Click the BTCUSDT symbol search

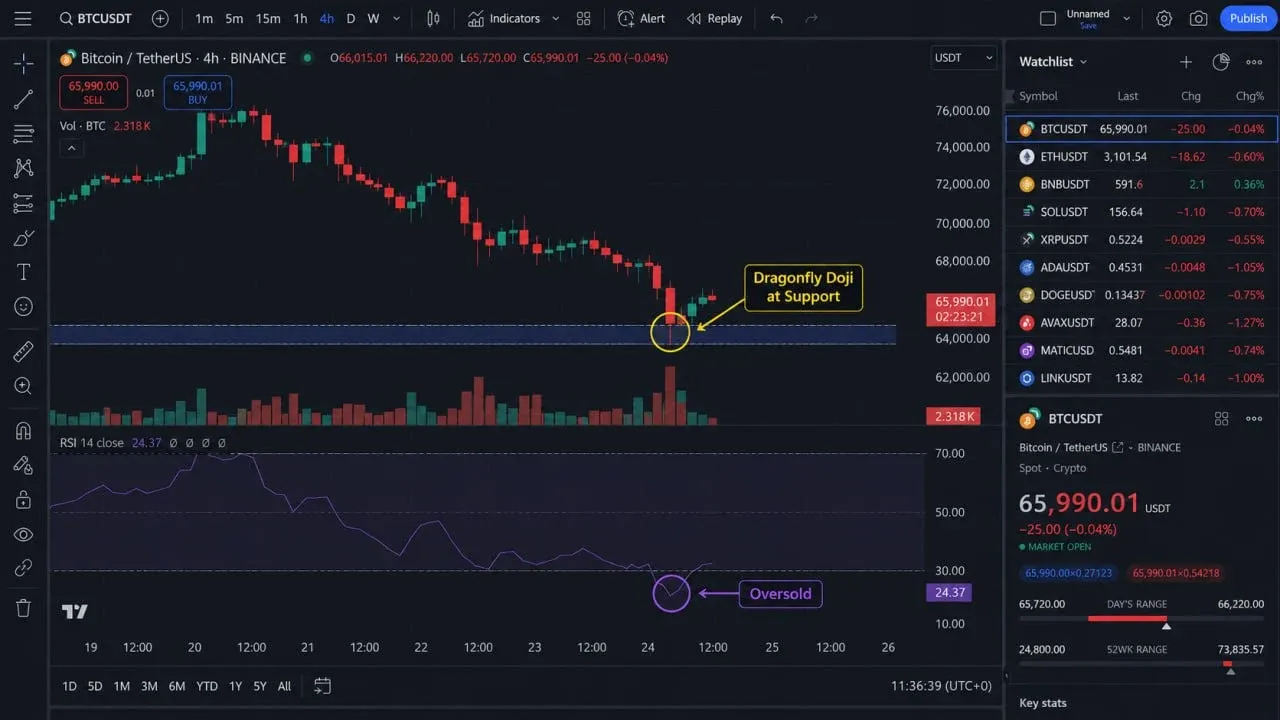98,18
